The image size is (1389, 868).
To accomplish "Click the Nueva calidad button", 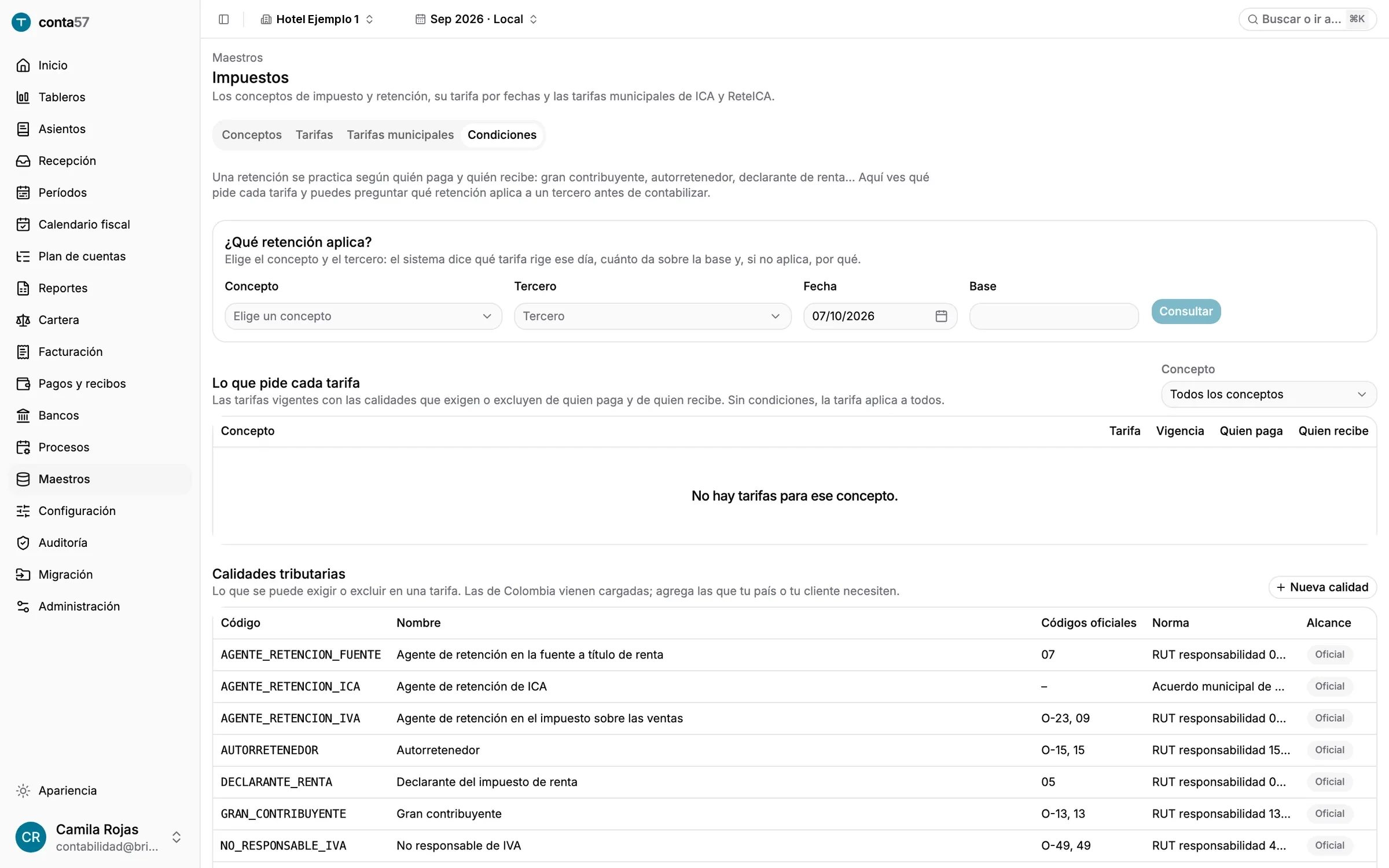I will 1322,587.
